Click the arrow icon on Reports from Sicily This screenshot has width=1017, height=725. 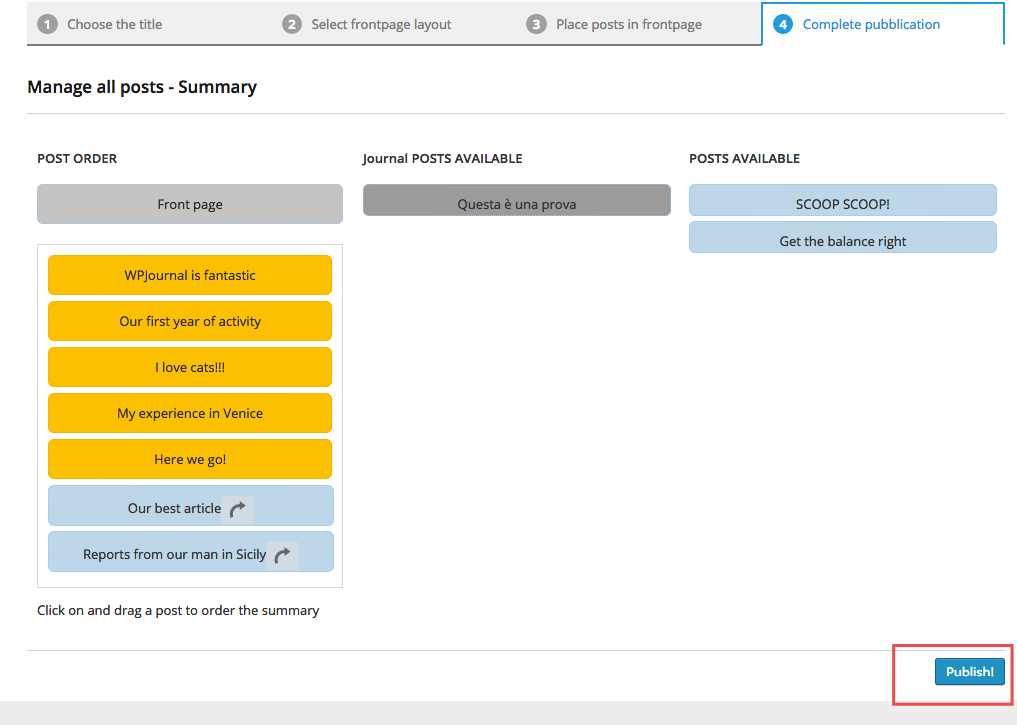pos(283,555)
